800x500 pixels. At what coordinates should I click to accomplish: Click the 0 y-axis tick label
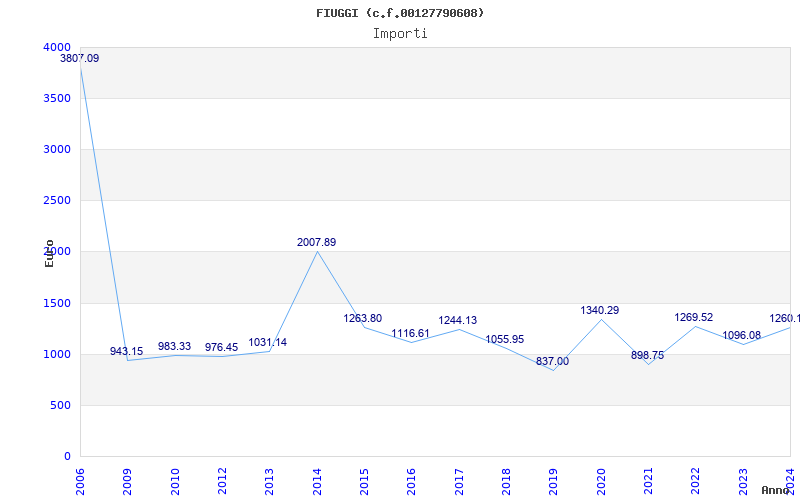pyautogui.click(x=67, y=456)
